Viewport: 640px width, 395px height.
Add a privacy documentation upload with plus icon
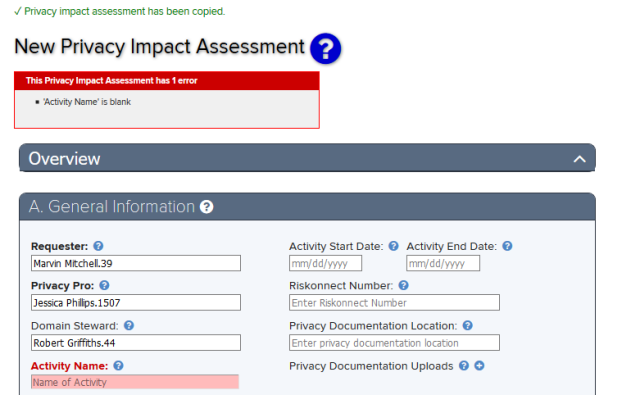click(480, 366)
